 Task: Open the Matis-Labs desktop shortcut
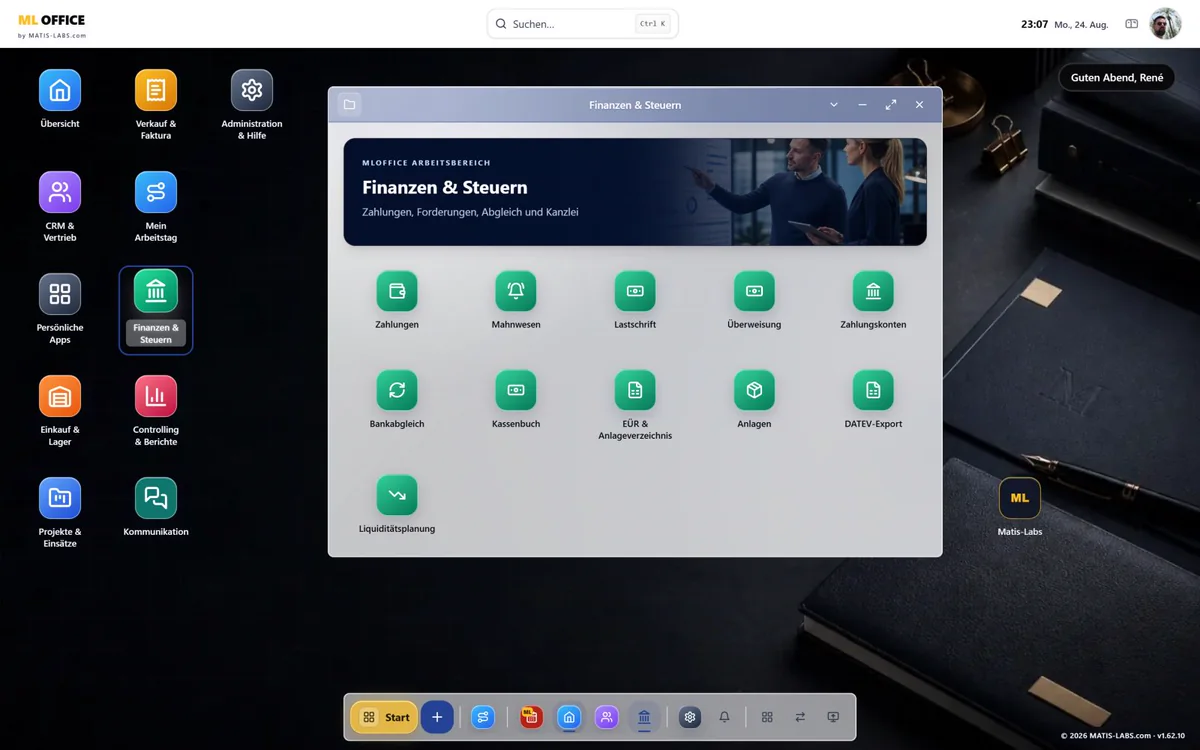1020,498
